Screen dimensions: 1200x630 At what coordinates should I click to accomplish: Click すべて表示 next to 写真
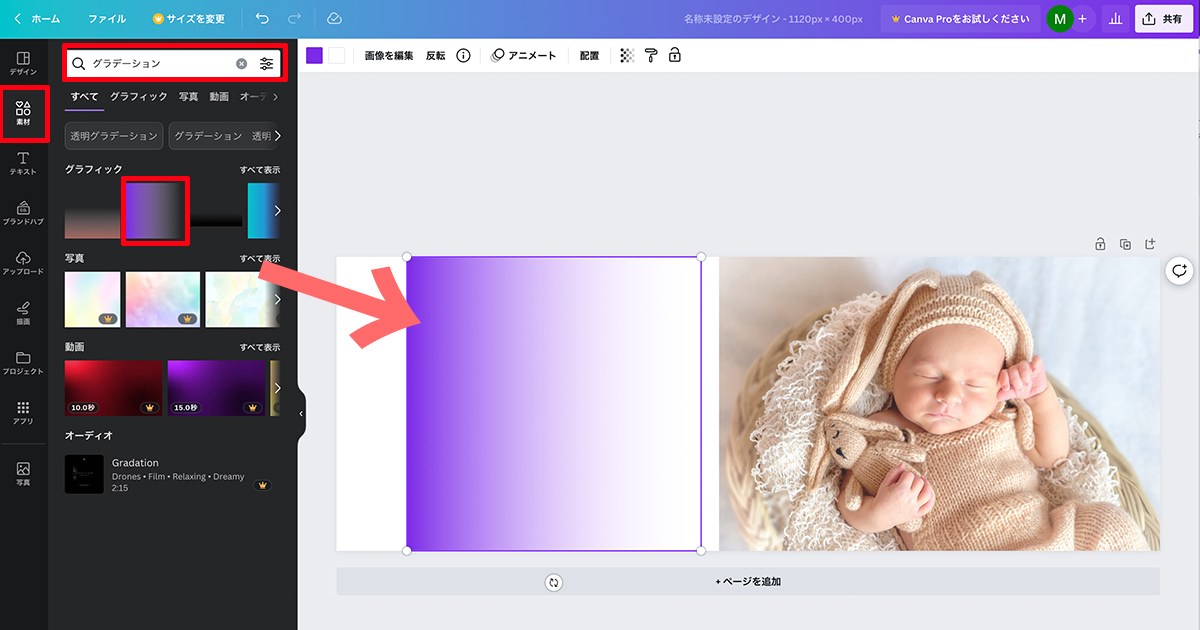261,258
